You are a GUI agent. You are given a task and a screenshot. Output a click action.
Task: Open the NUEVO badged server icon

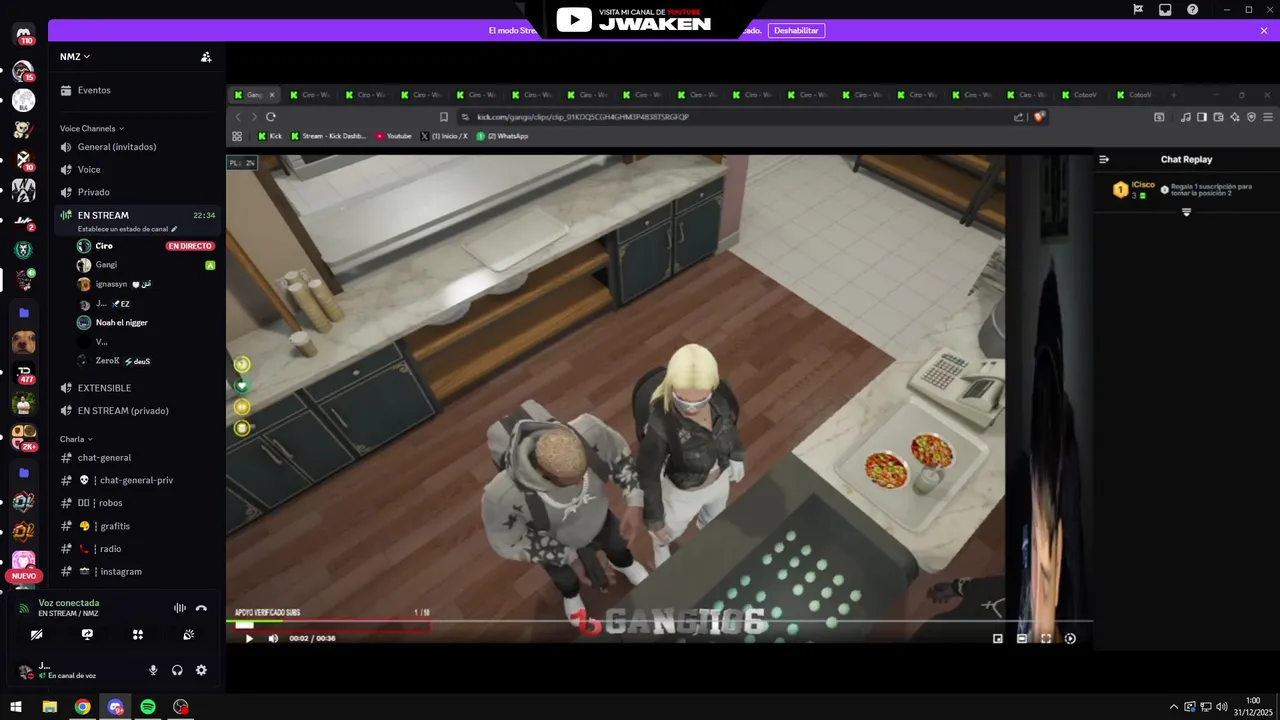pos(24,562)
